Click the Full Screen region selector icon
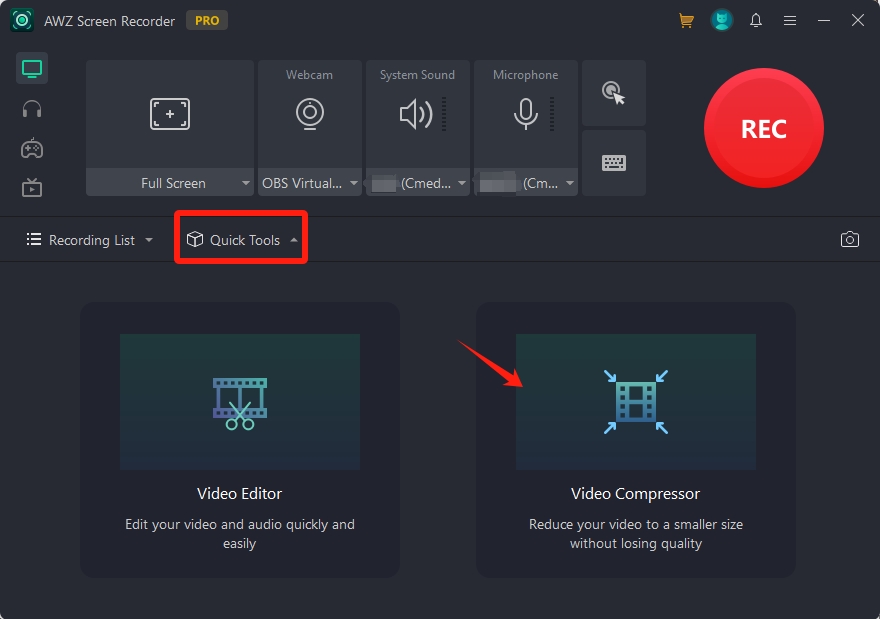Screen dimensions: 880x619 (x=169, y=114)
